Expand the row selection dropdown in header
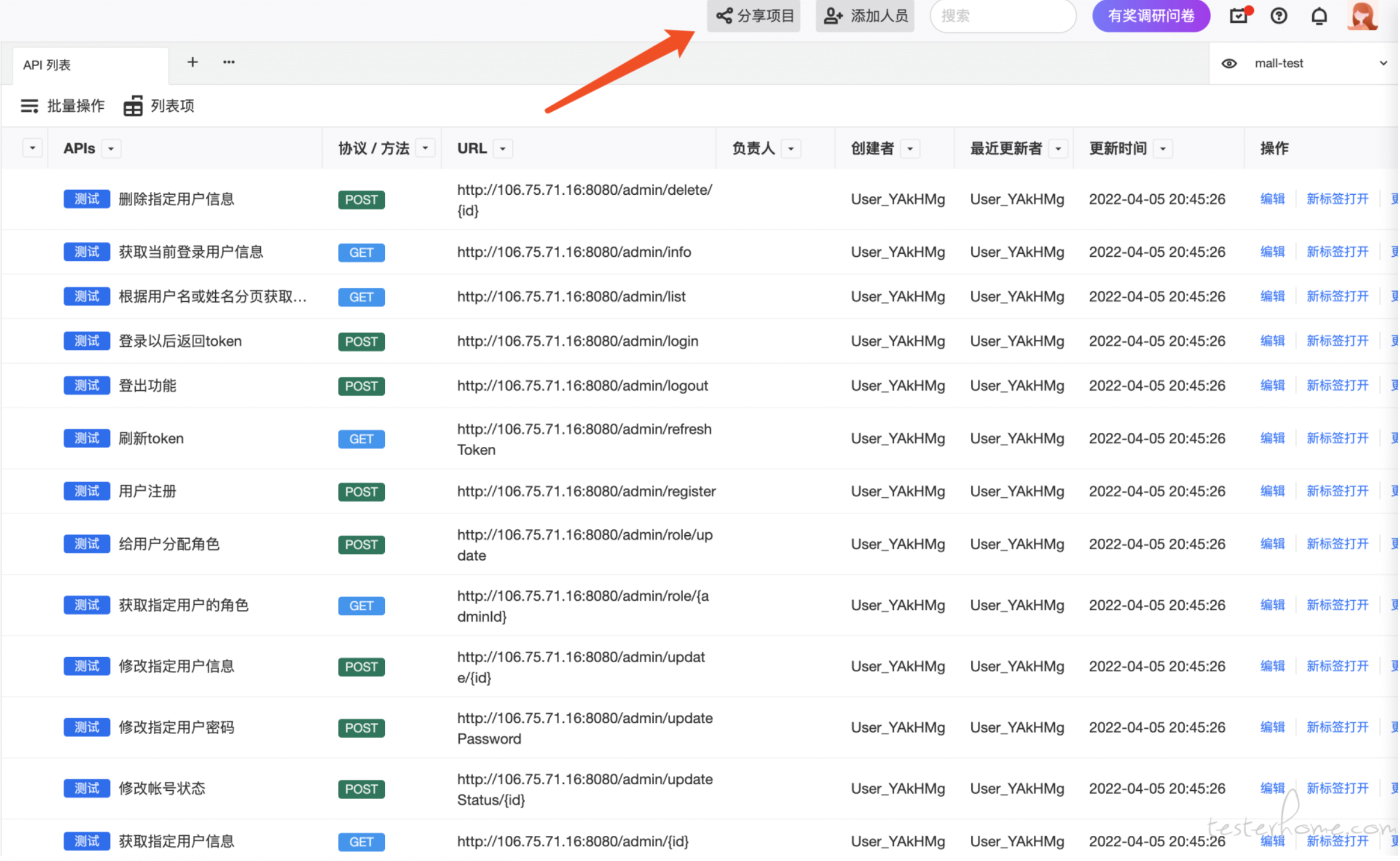Viewport: 1400px width, 861px height. pyautogui.click(x=33, y=148)
